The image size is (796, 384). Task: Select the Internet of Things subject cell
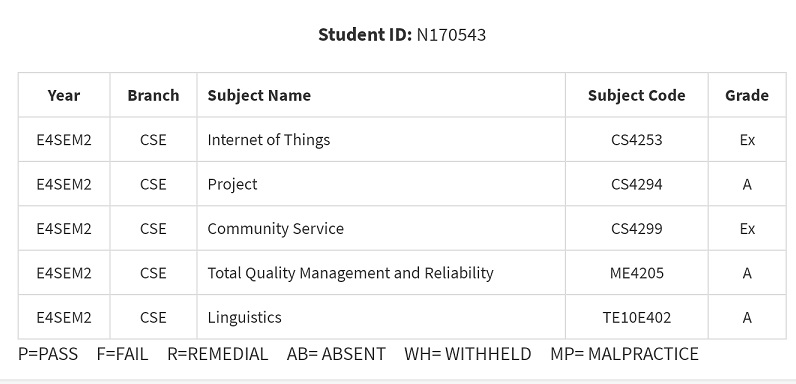tap(381, 140)
